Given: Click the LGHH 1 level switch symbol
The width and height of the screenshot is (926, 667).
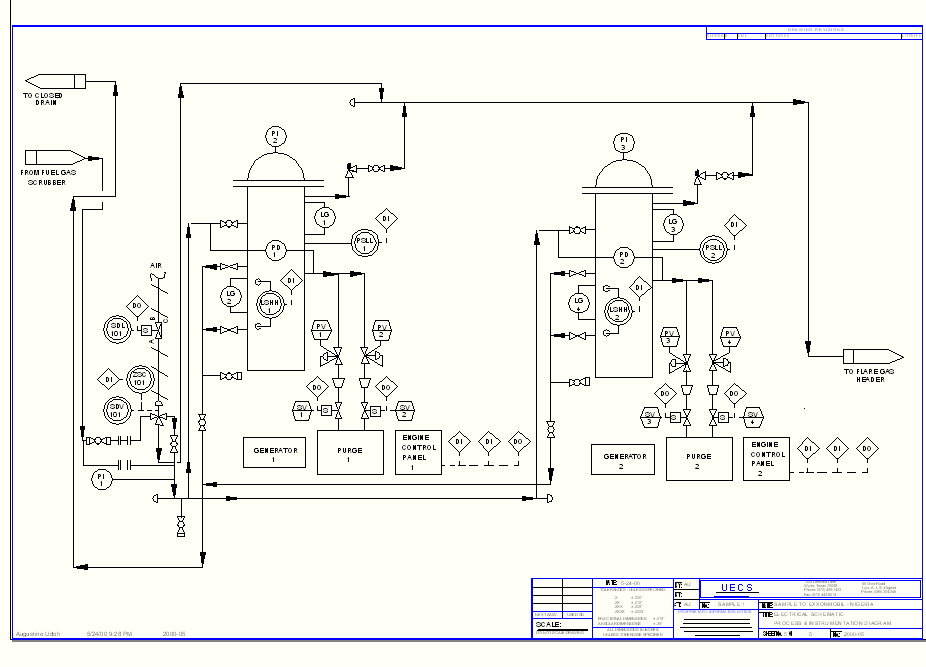Looking at the screenshot, I should click(x=270, y=305).
